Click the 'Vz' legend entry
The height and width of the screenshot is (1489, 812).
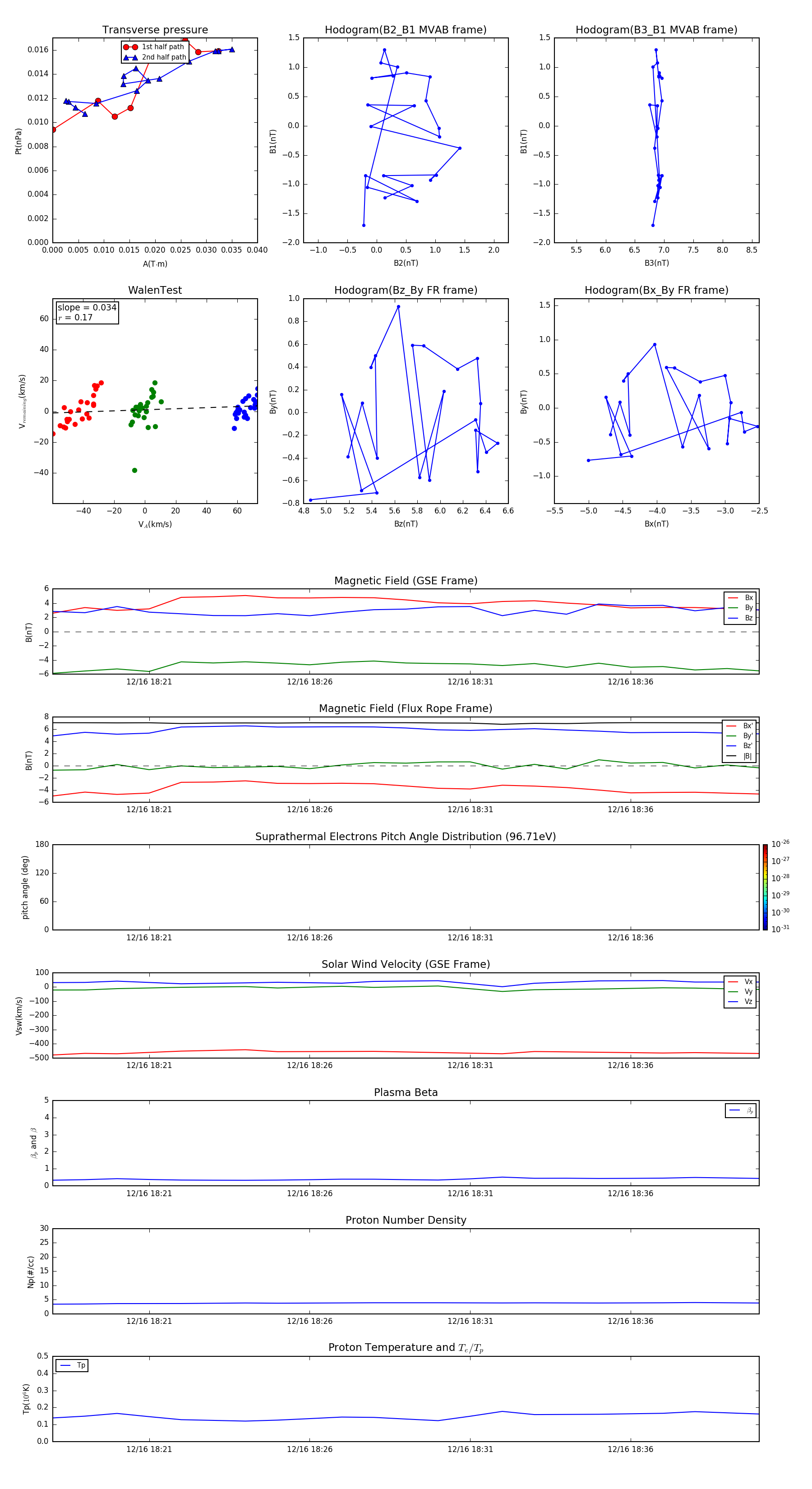coord(741,1002)
